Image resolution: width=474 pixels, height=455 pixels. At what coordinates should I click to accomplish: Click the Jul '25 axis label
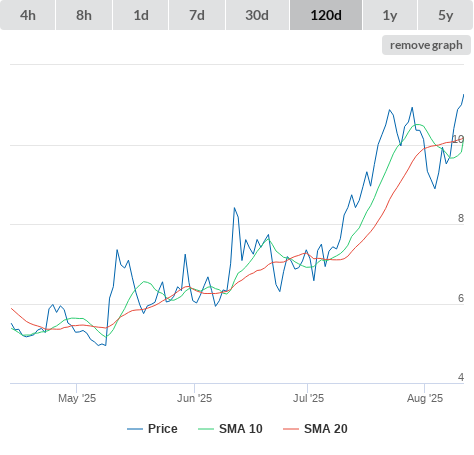308,398
